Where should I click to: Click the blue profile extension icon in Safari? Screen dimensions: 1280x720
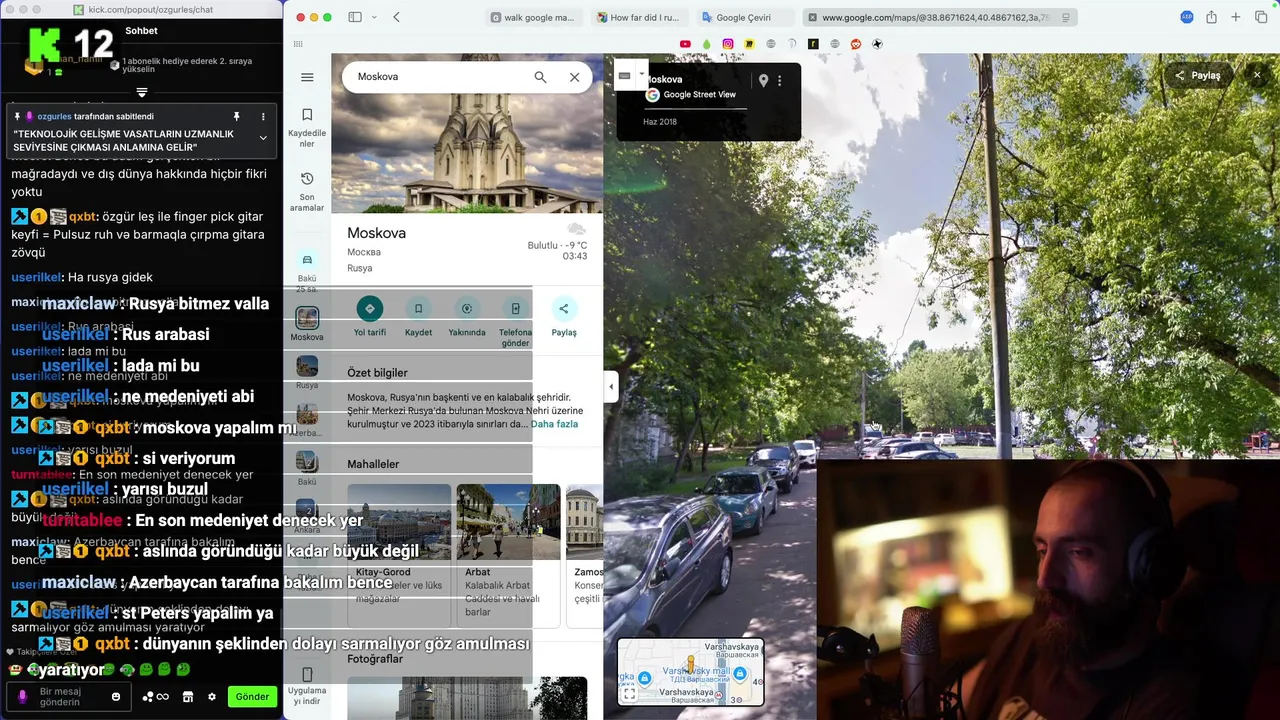(x=1187, y=17)
